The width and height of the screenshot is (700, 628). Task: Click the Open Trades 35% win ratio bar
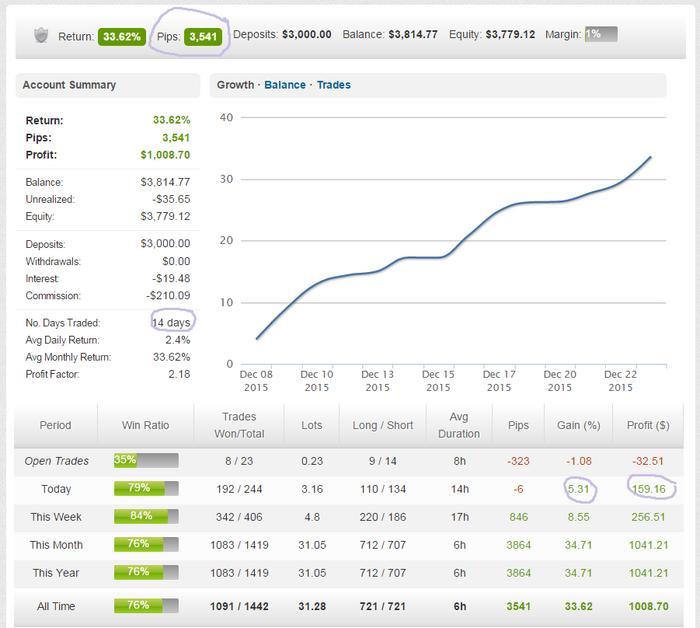(x=146, y=460)
